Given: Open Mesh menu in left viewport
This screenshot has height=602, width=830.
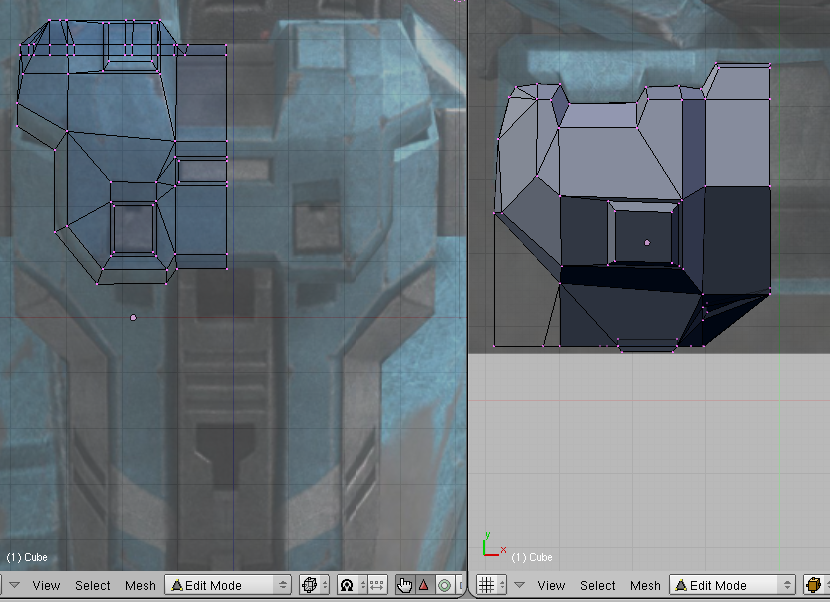Looking at the screenshot, I should [140, 586].
